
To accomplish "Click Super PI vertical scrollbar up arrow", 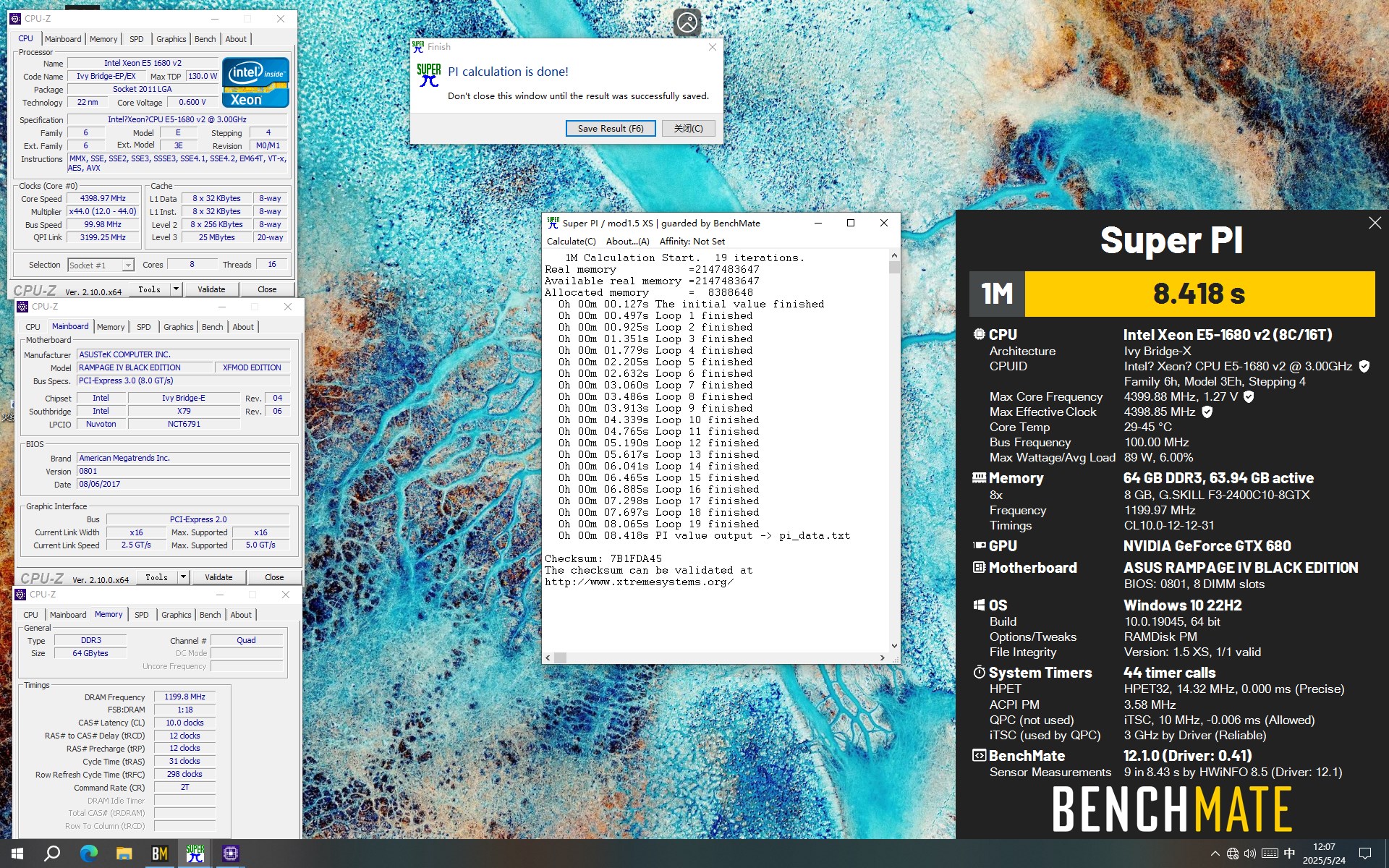I will coord(894,255).
